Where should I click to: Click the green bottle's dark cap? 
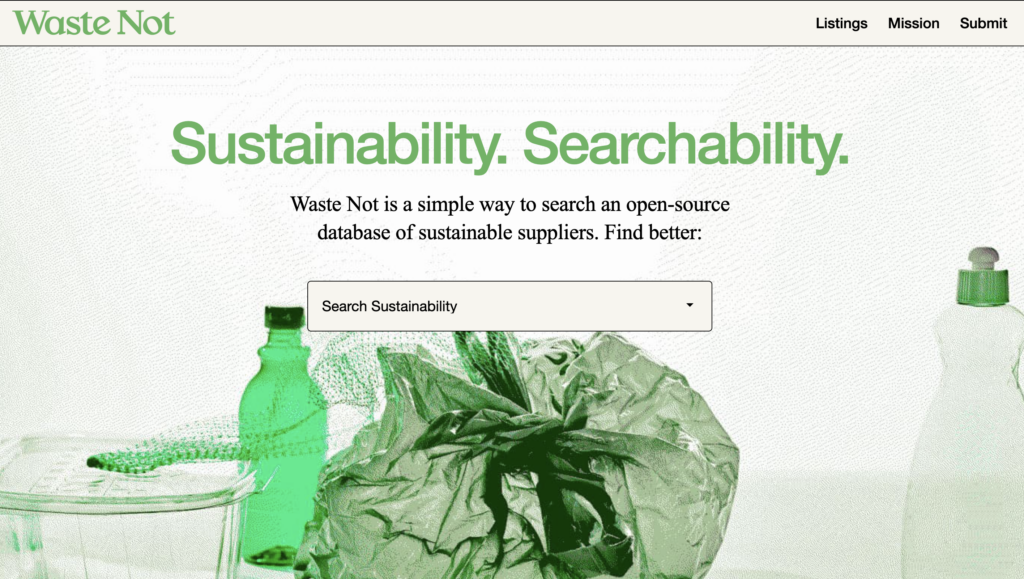tap(284, 317)
